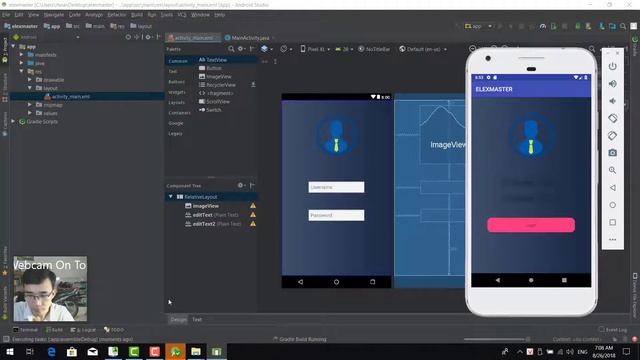Open the Logcat tool window
This screenshot has width=640, height=360.
click(83, 330)
